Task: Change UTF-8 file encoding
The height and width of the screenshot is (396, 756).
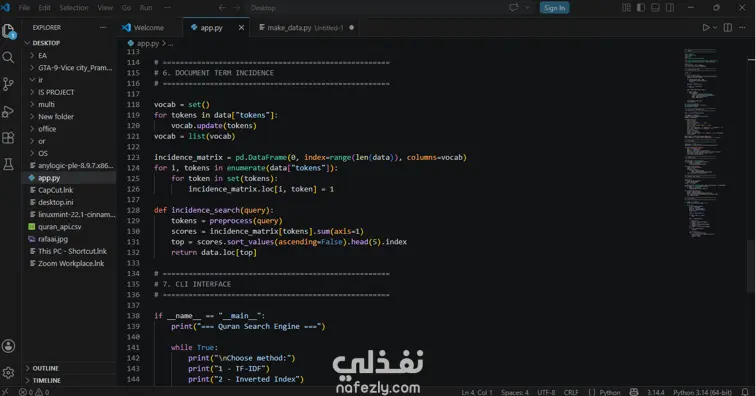Action: click(x=546, y=392)
